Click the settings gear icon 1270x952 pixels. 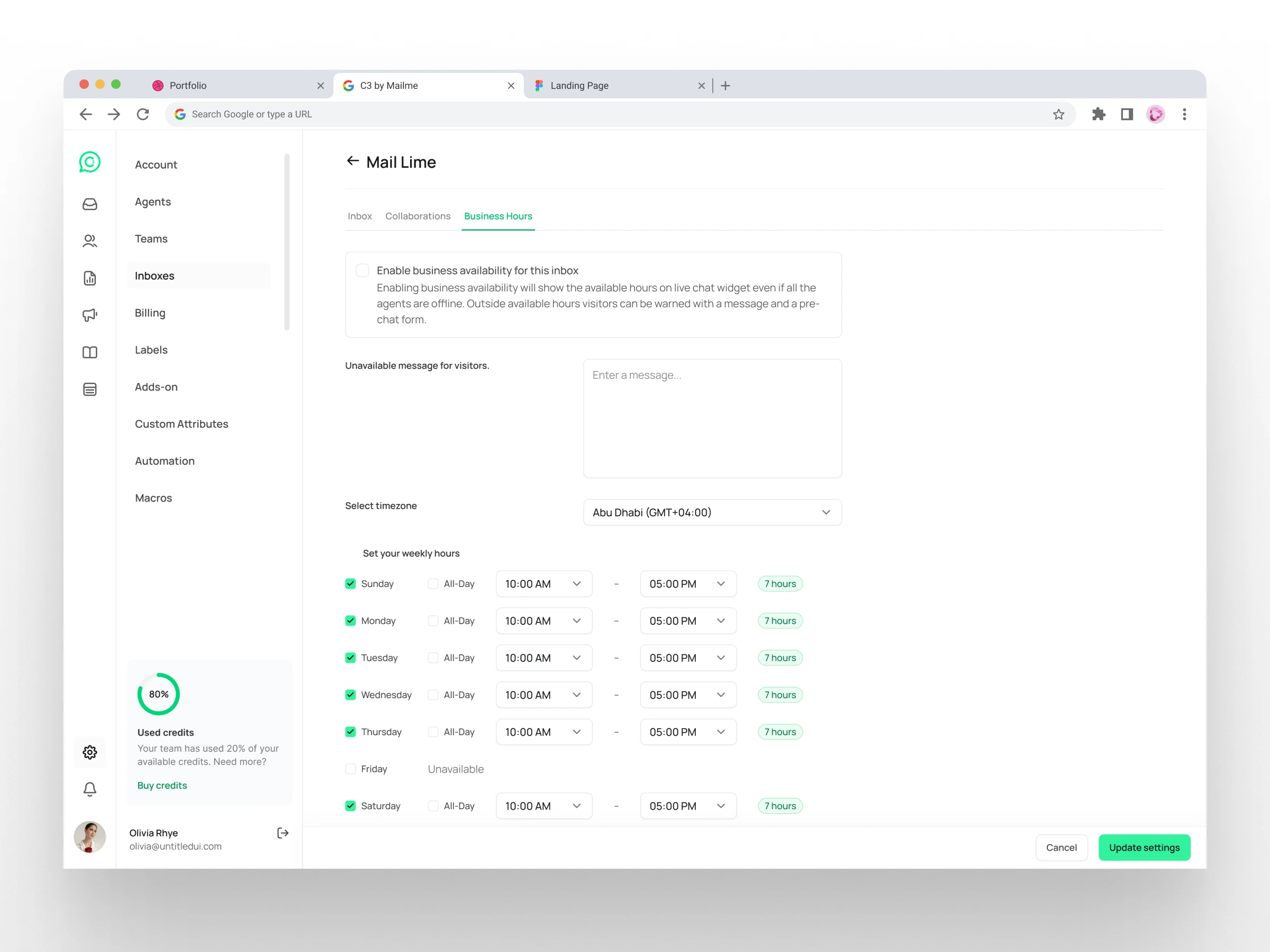(x=90, y=752)
